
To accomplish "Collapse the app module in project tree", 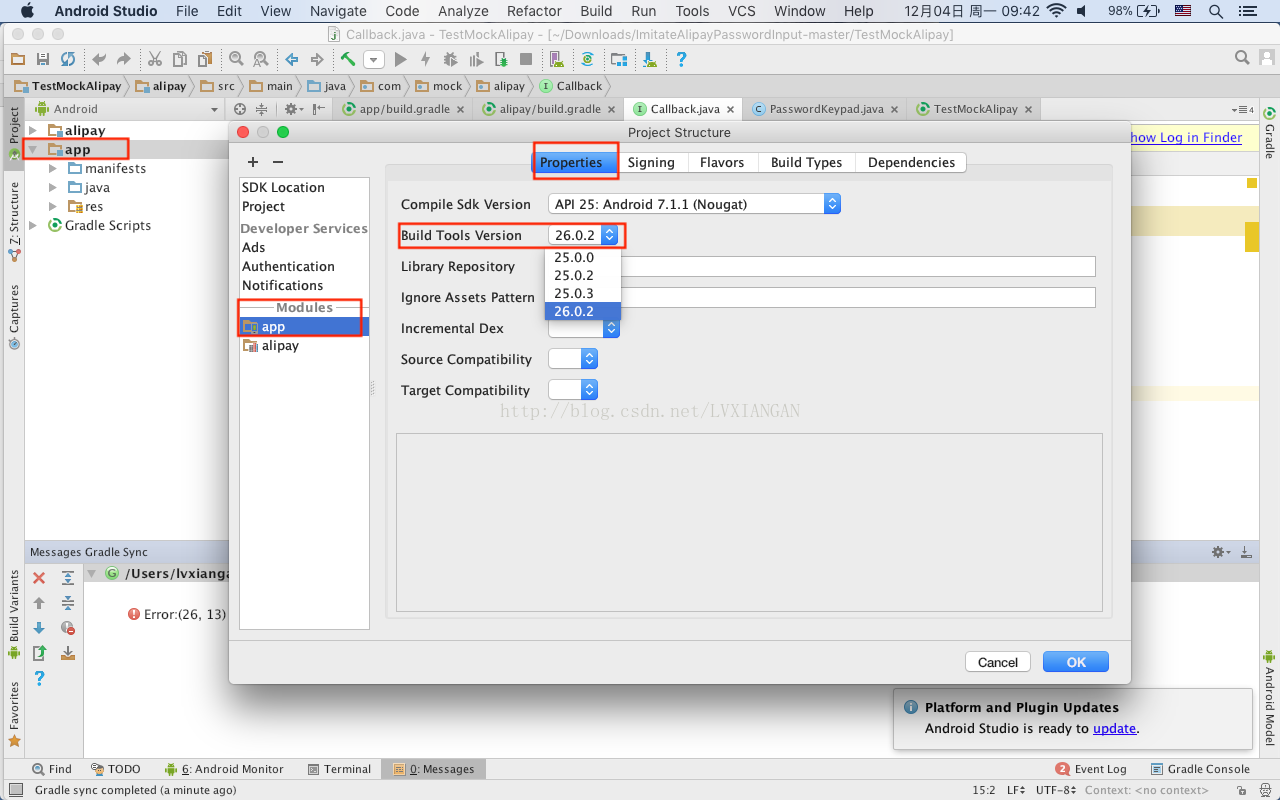I will pos(33,150).
